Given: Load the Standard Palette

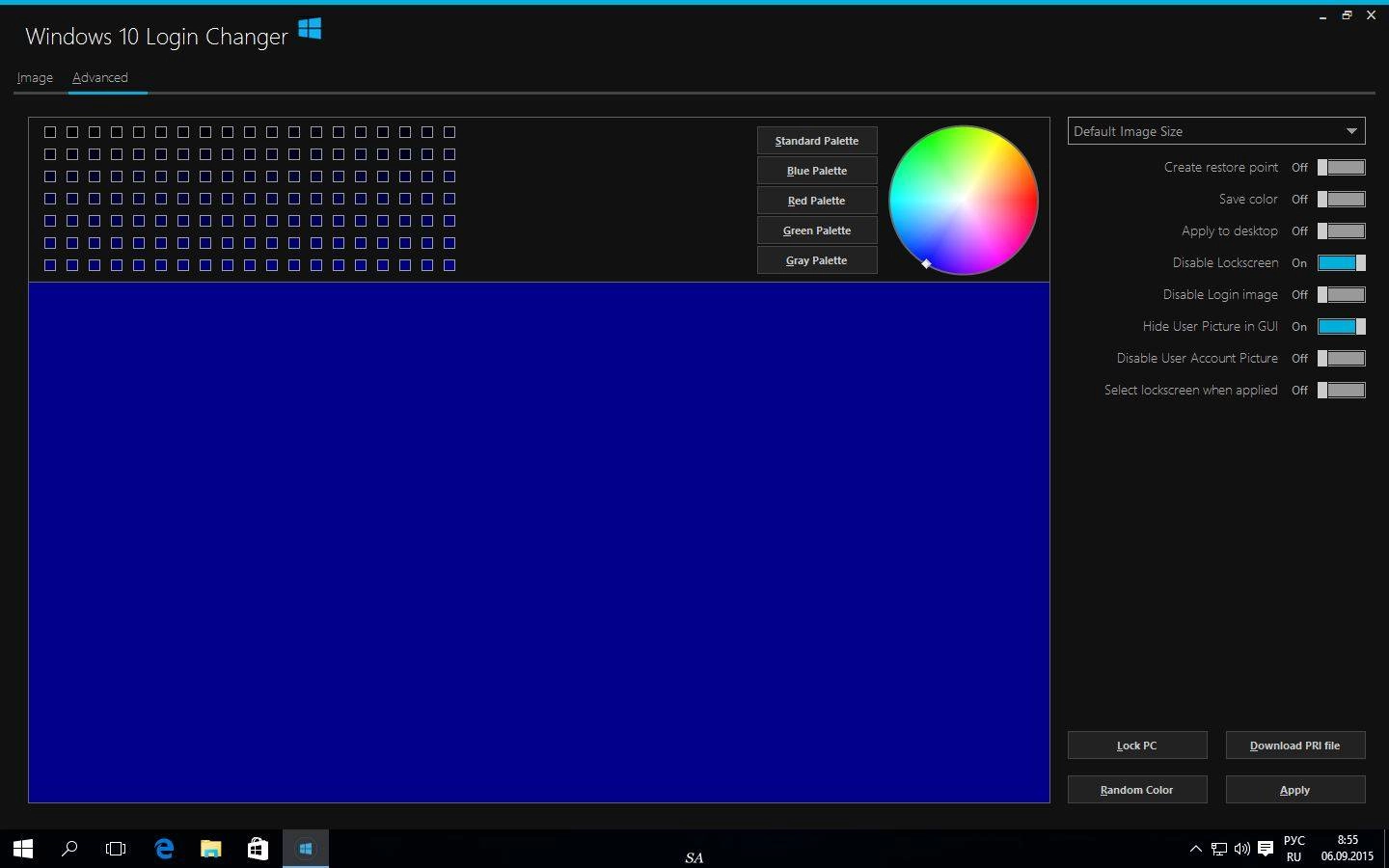Looking at the screenshot, I should coord(817,141).
